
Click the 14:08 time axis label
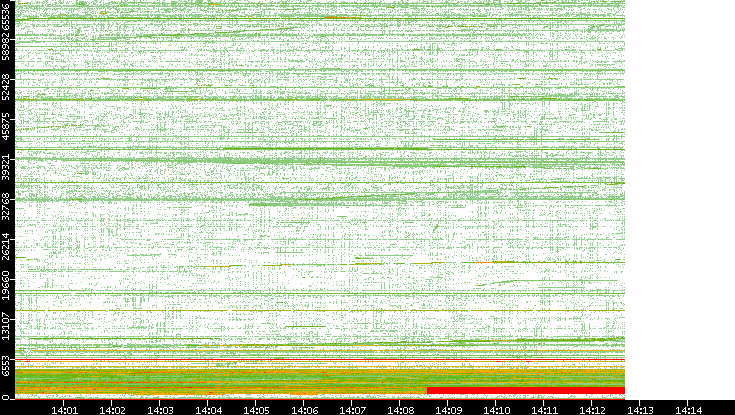pos(399,410)
